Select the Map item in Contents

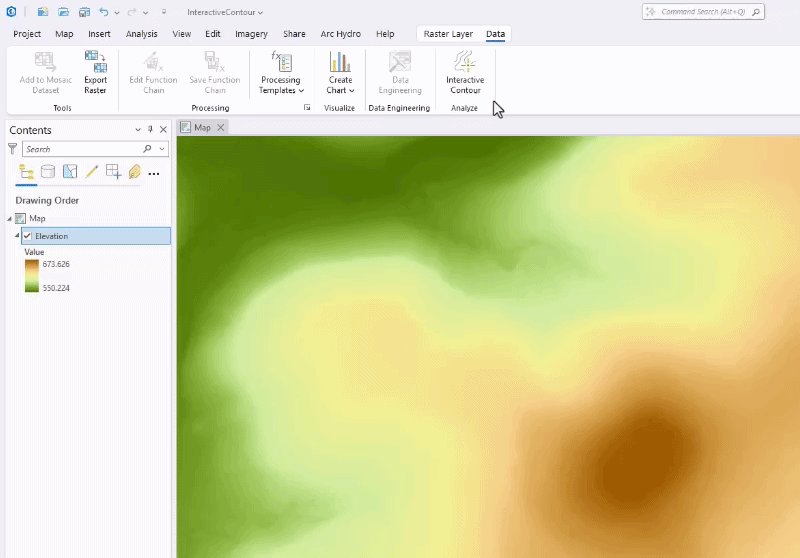[x=37, y=218]
